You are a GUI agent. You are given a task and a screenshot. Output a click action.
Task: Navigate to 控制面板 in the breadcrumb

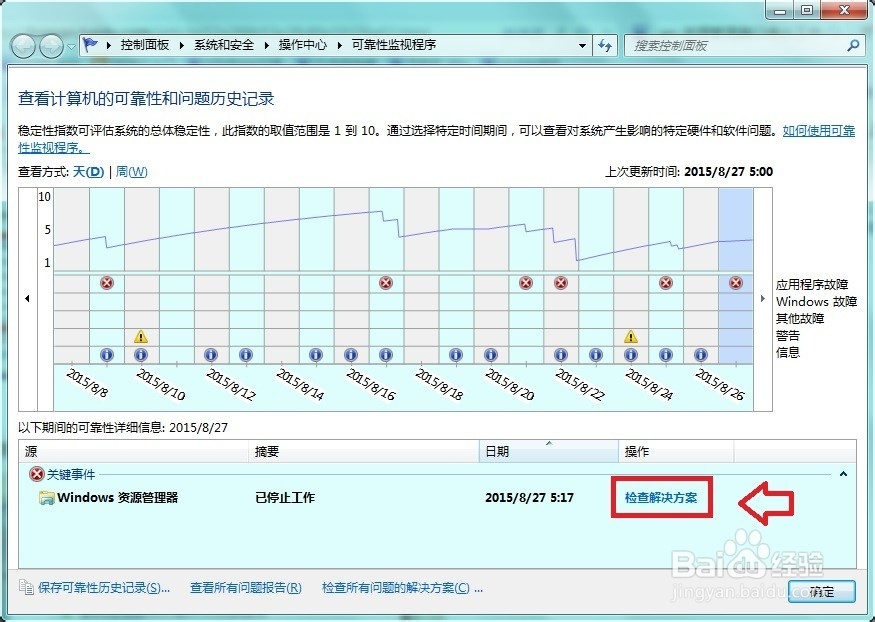coord(145,45)
